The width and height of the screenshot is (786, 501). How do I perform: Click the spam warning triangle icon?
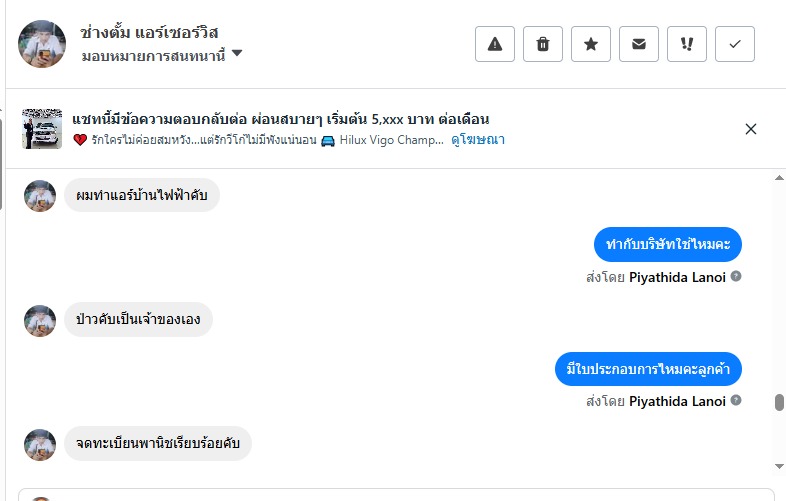pos(494,44)
